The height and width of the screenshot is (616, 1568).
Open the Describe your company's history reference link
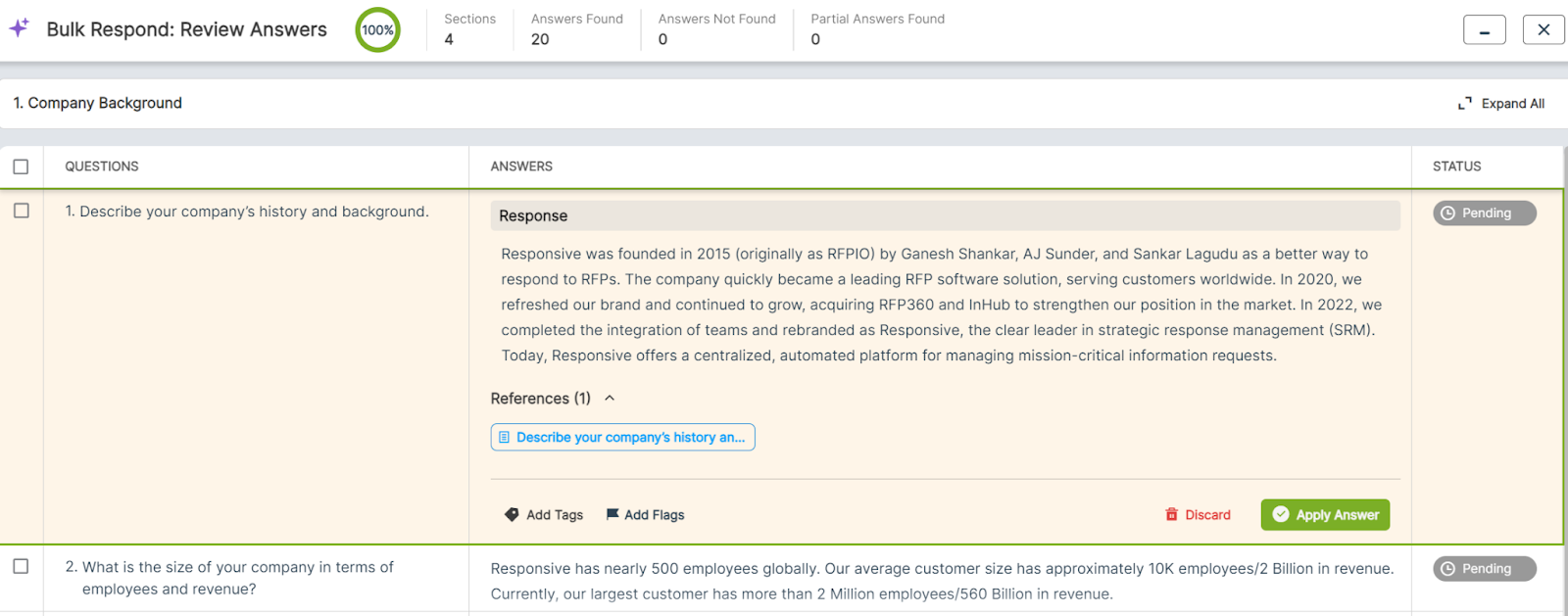(x=622, y=437)
